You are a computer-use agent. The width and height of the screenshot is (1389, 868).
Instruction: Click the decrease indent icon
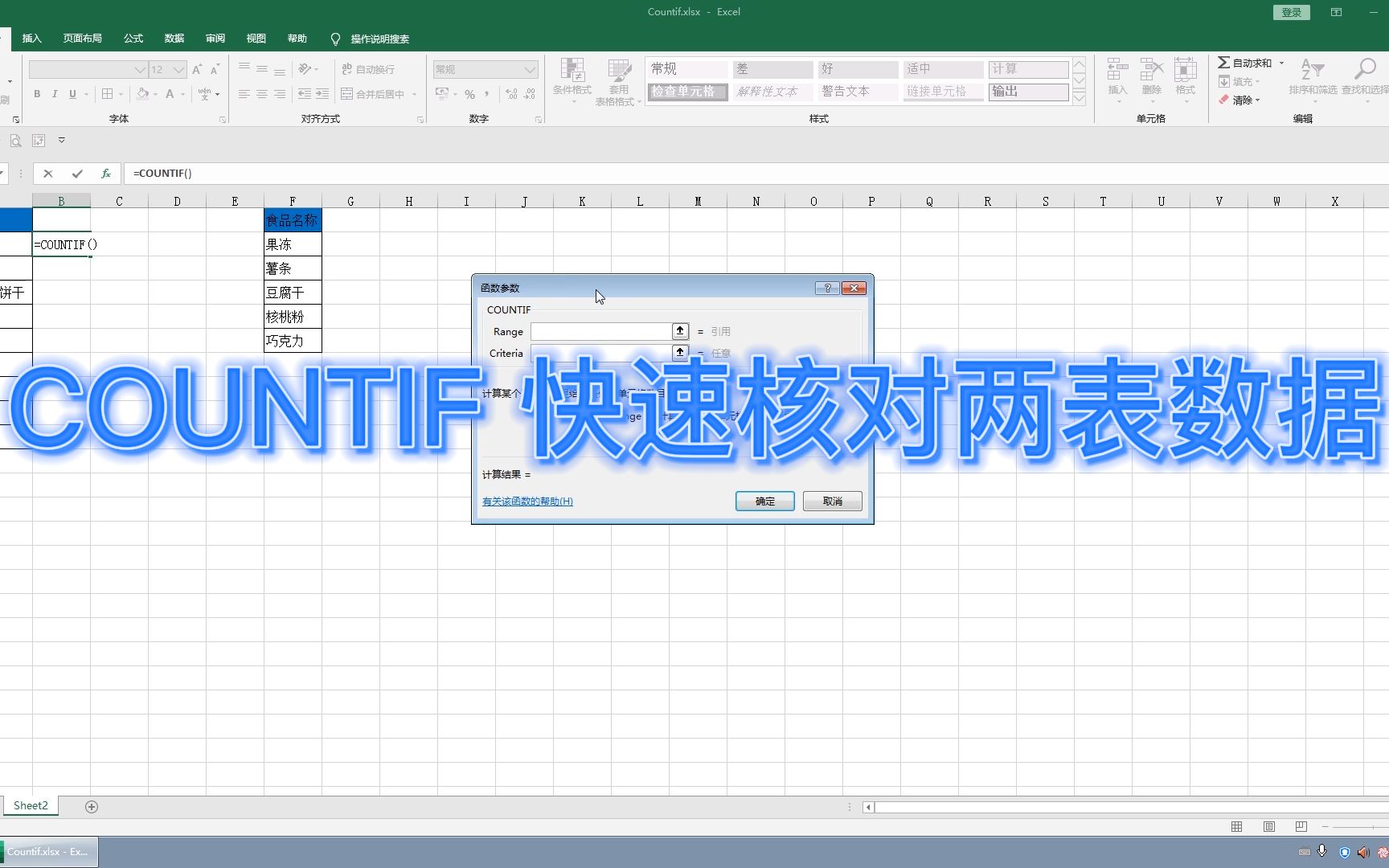coord(305,94)
